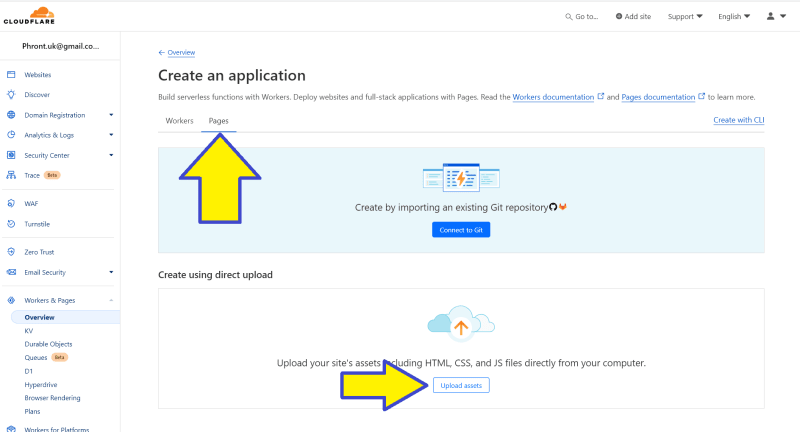
Task: Select Plans in the sidebar
Action: 32,411
